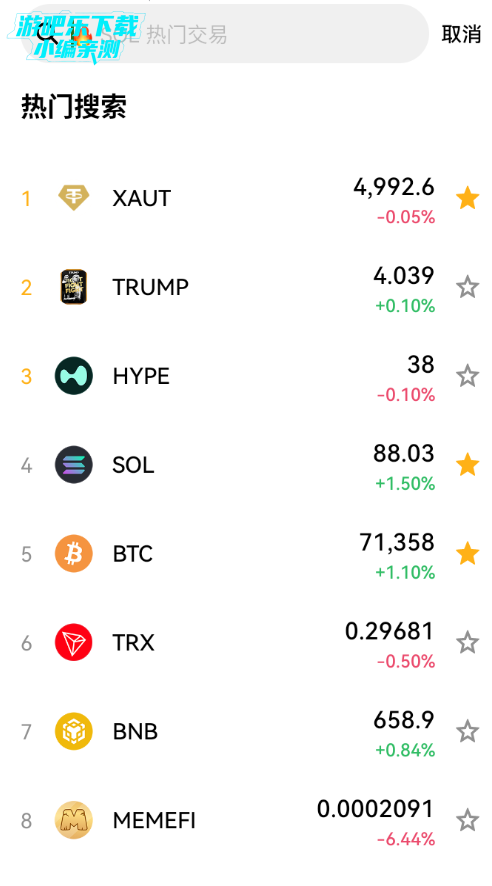Click the yellow BNB coin icon
This screenshot has width=492, height=886.
point(74,731)
